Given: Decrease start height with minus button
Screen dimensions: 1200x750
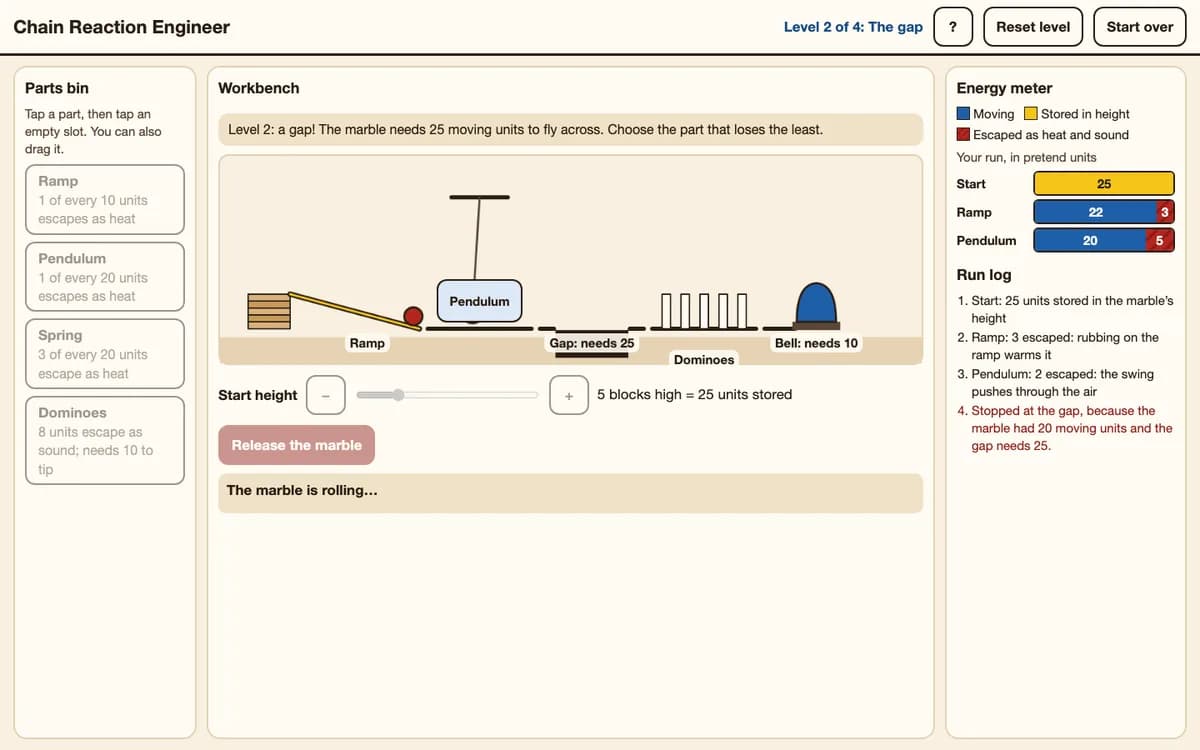Looking at the screenshot, I should 326,395.
